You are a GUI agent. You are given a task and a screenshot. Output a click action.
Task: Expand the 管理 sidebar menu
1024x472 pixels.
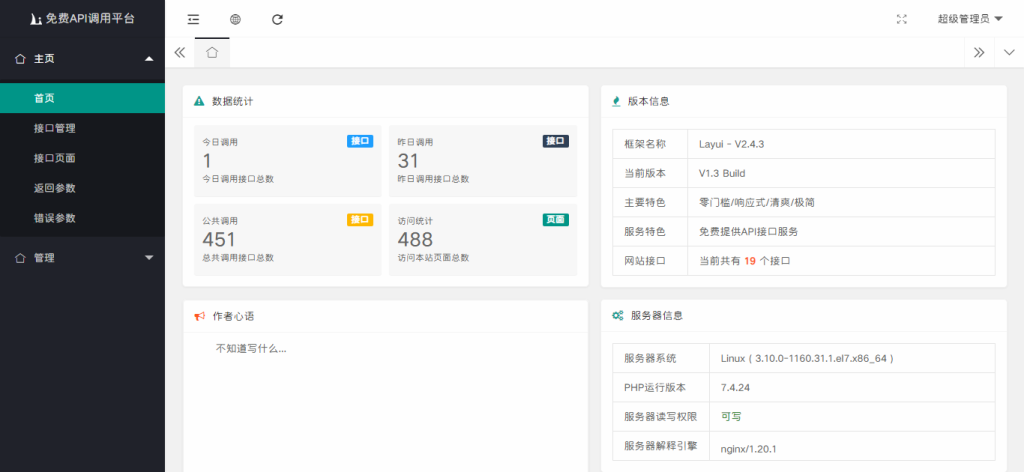click(82, 257)
